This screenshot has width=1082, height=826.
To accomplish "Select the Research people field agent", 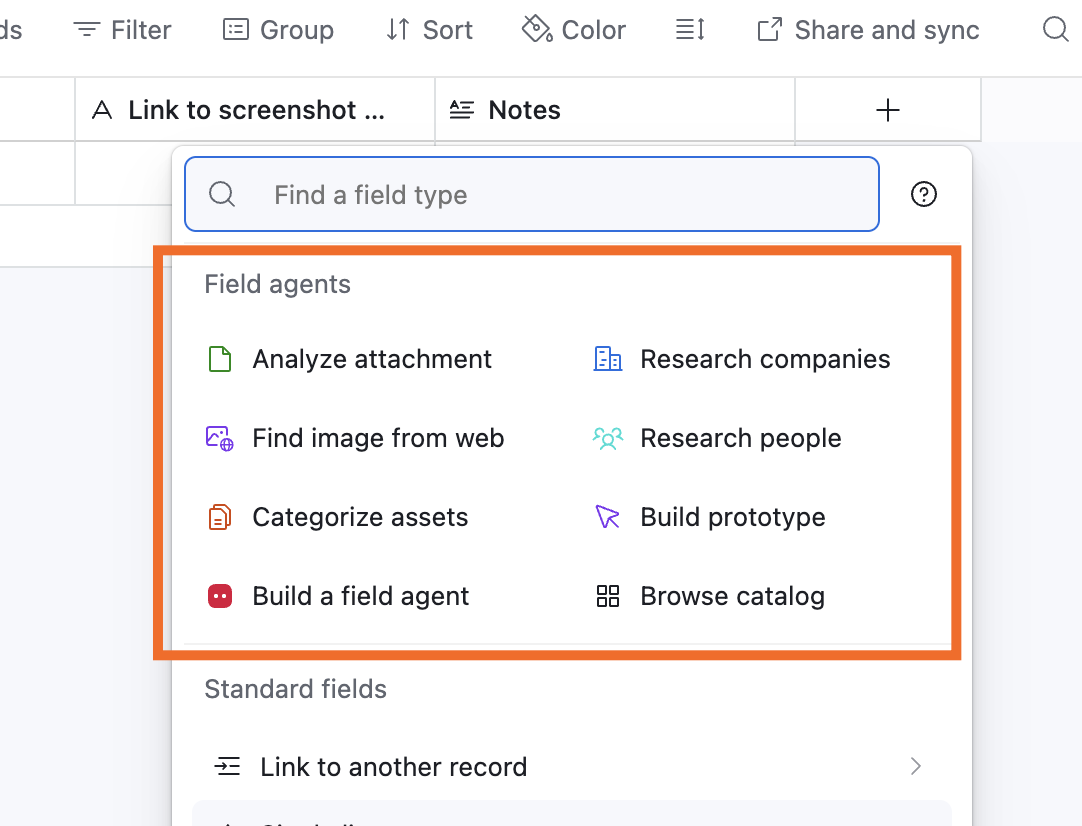I will pos(740,437).
